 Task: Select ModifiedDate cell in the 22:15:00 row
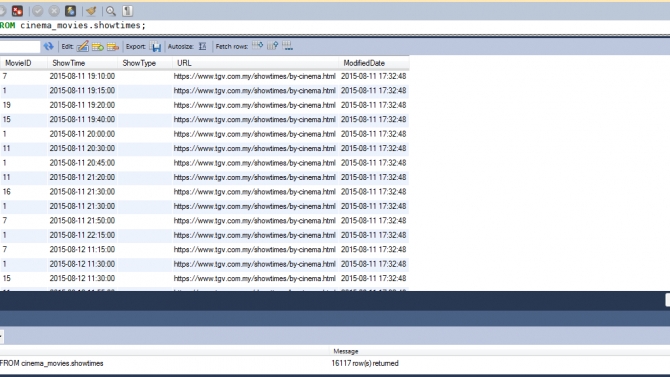coord(374,235)
